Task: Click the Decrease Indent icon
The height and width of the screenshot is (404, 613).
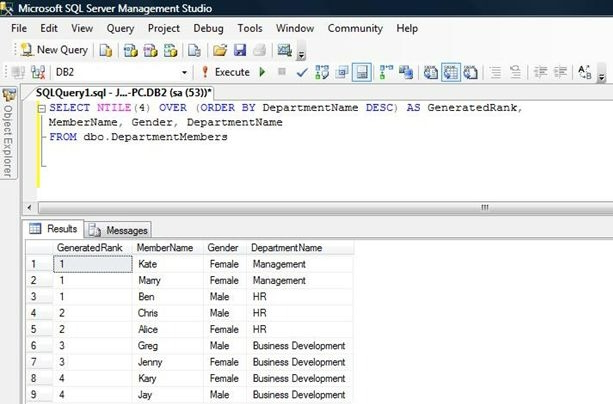Action: pyautogui.click(x=540, y=72)
